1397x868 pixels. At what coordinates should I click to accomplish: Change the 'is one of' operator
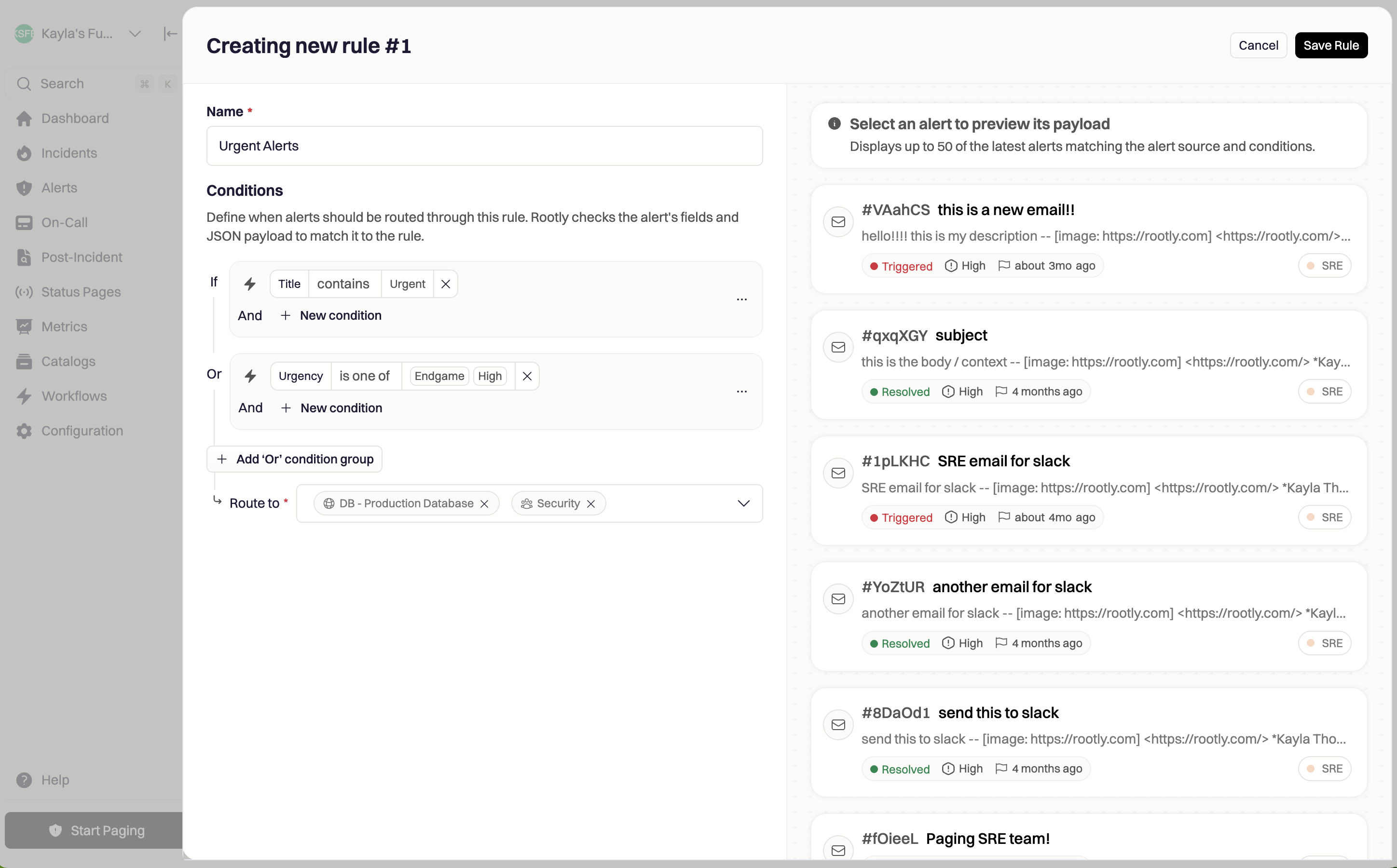tap(365, 376)
